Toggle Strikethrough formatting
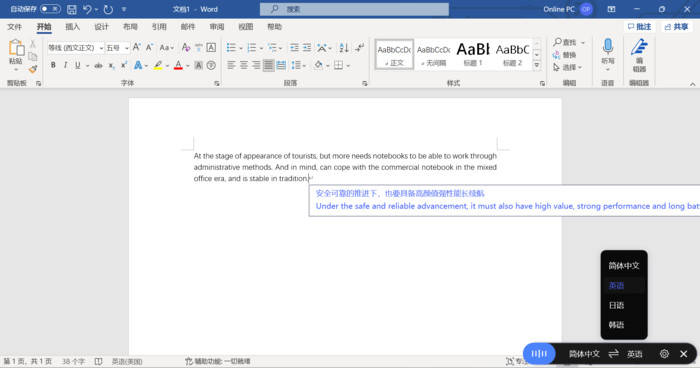This screenshot has height=368, width=700. (98, 65)
